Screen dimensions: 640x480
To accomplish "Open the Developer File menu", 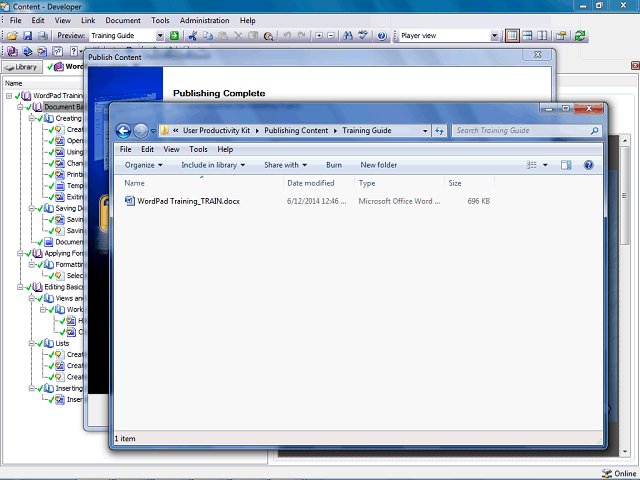I will [16, 20].
